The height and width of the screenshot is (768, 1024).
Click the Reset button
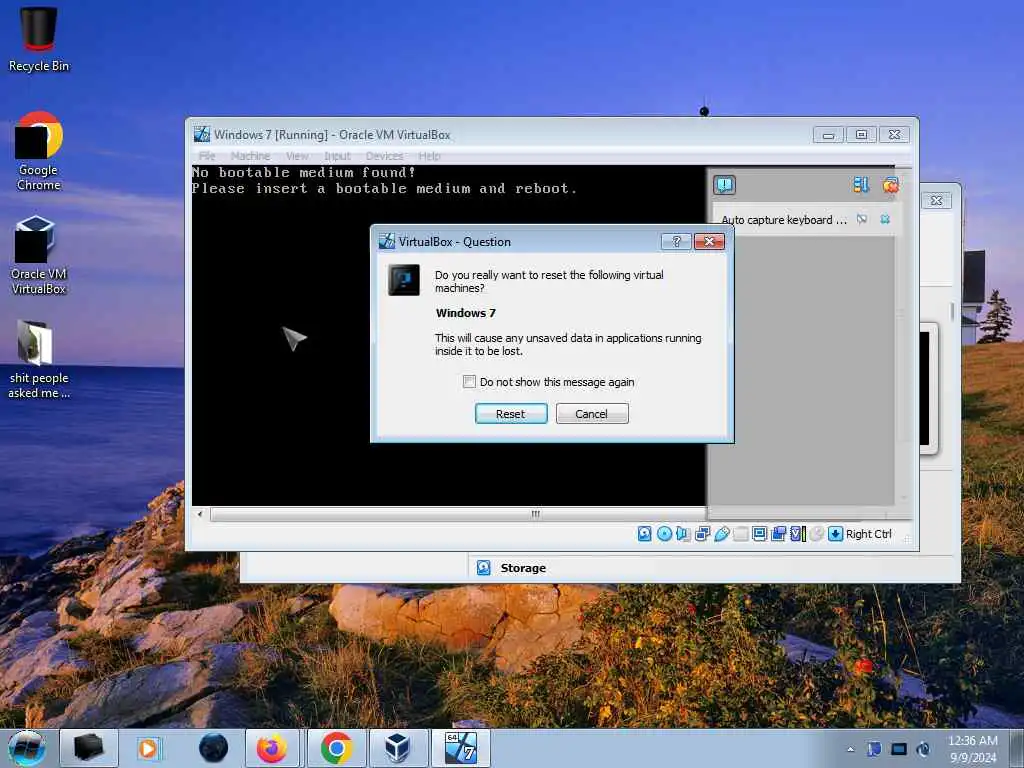[511, 413]
